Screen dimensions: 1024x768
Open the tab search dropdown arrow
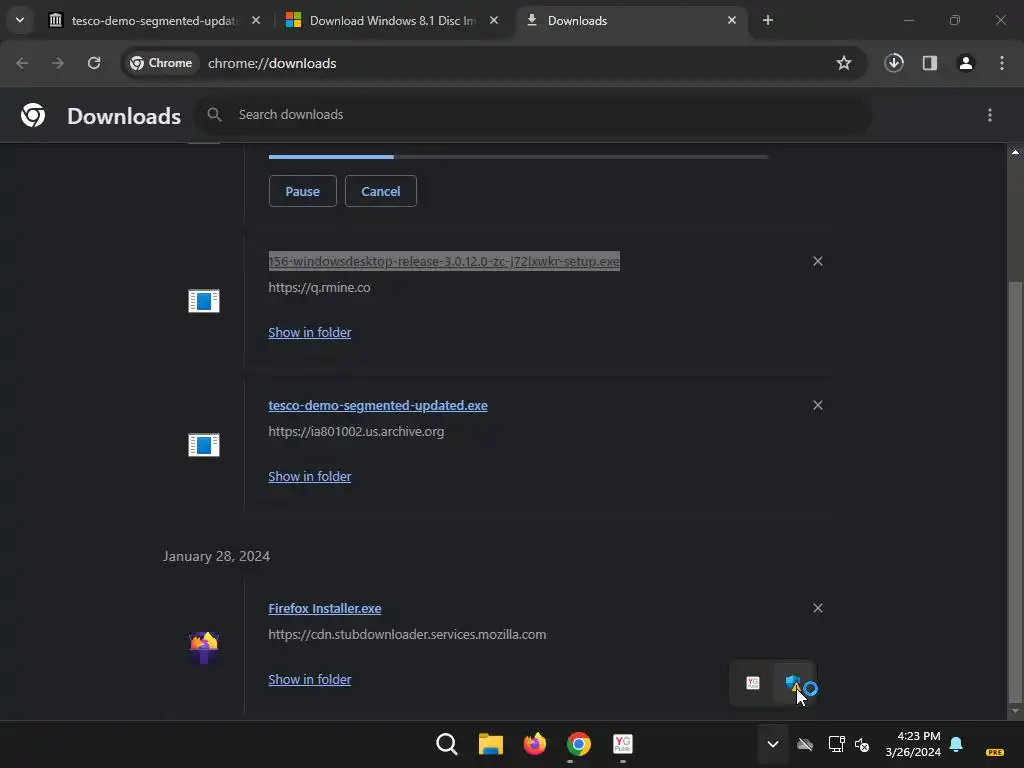point(20,20)
